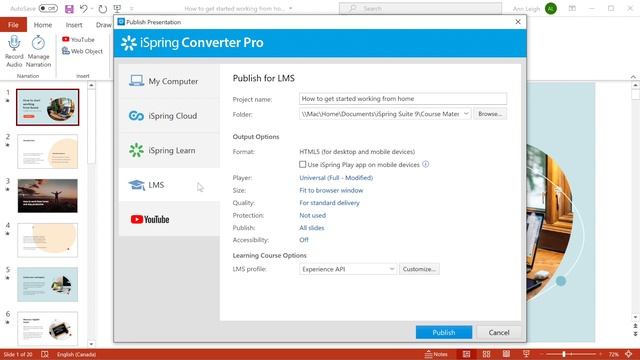Open the document title dropdown arrow
This screenshot has width=640, height=360.
[291, 9]
